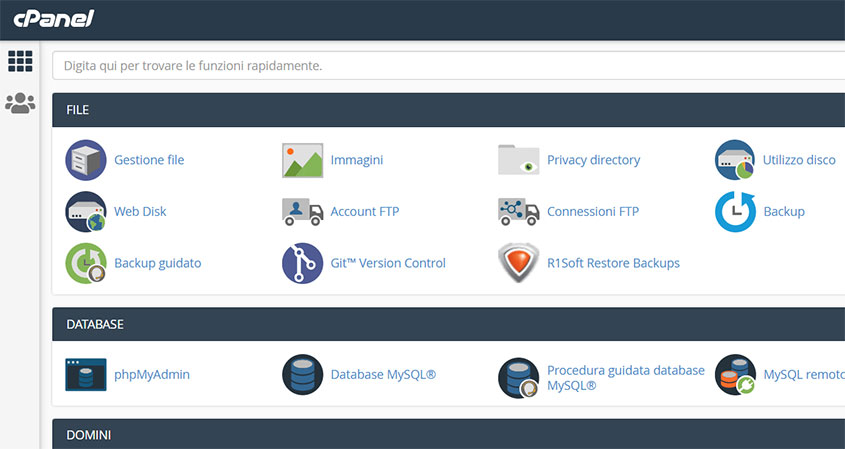Click the Connessioni FTP truck icon
The width and height of the screenshot is (845, 449).
(x=518, y=212)
